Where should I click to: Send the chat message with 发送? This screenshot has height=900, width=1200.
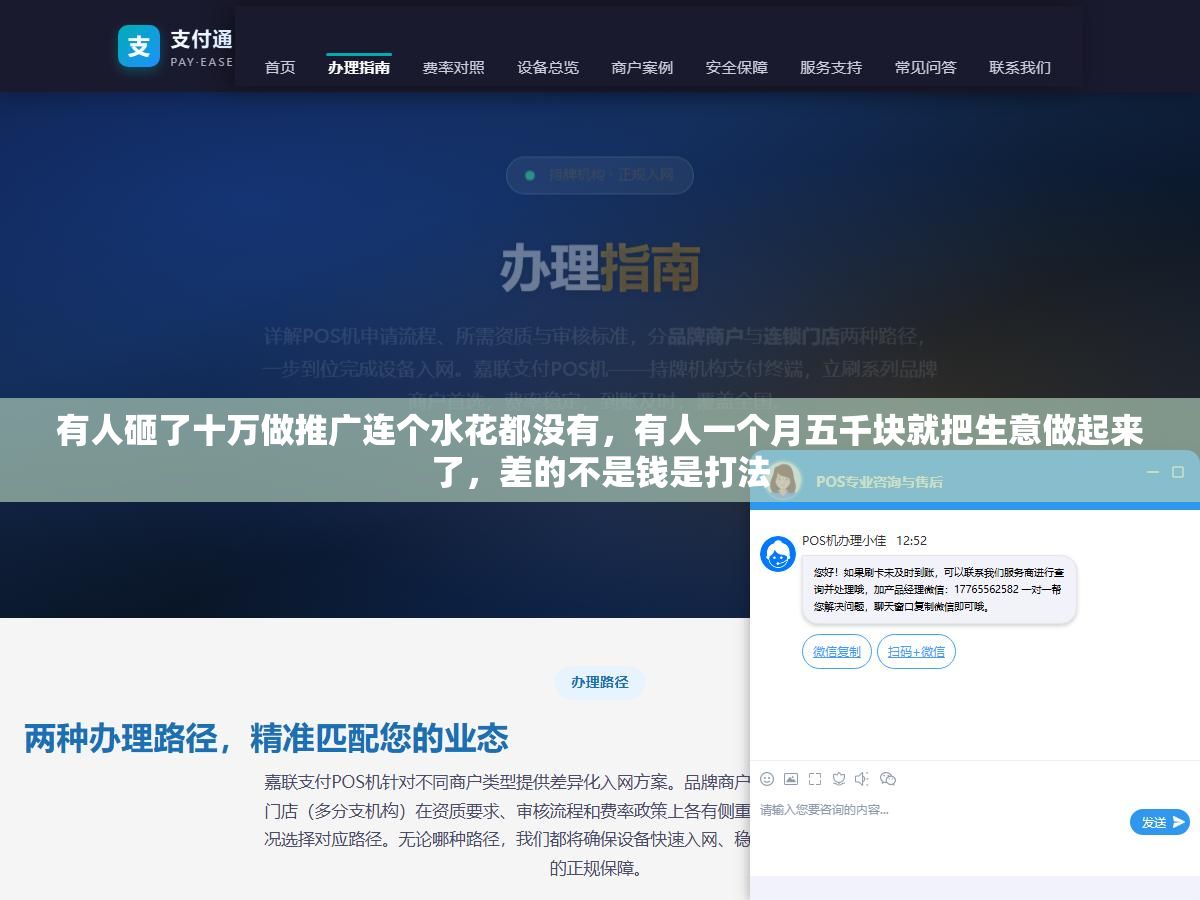click(1160, 822)
